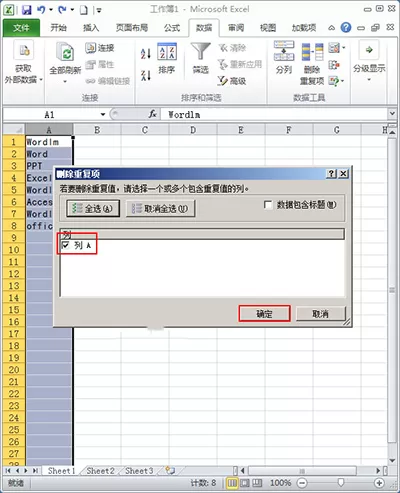Click the Redo arrow icon

pos(62,10)
